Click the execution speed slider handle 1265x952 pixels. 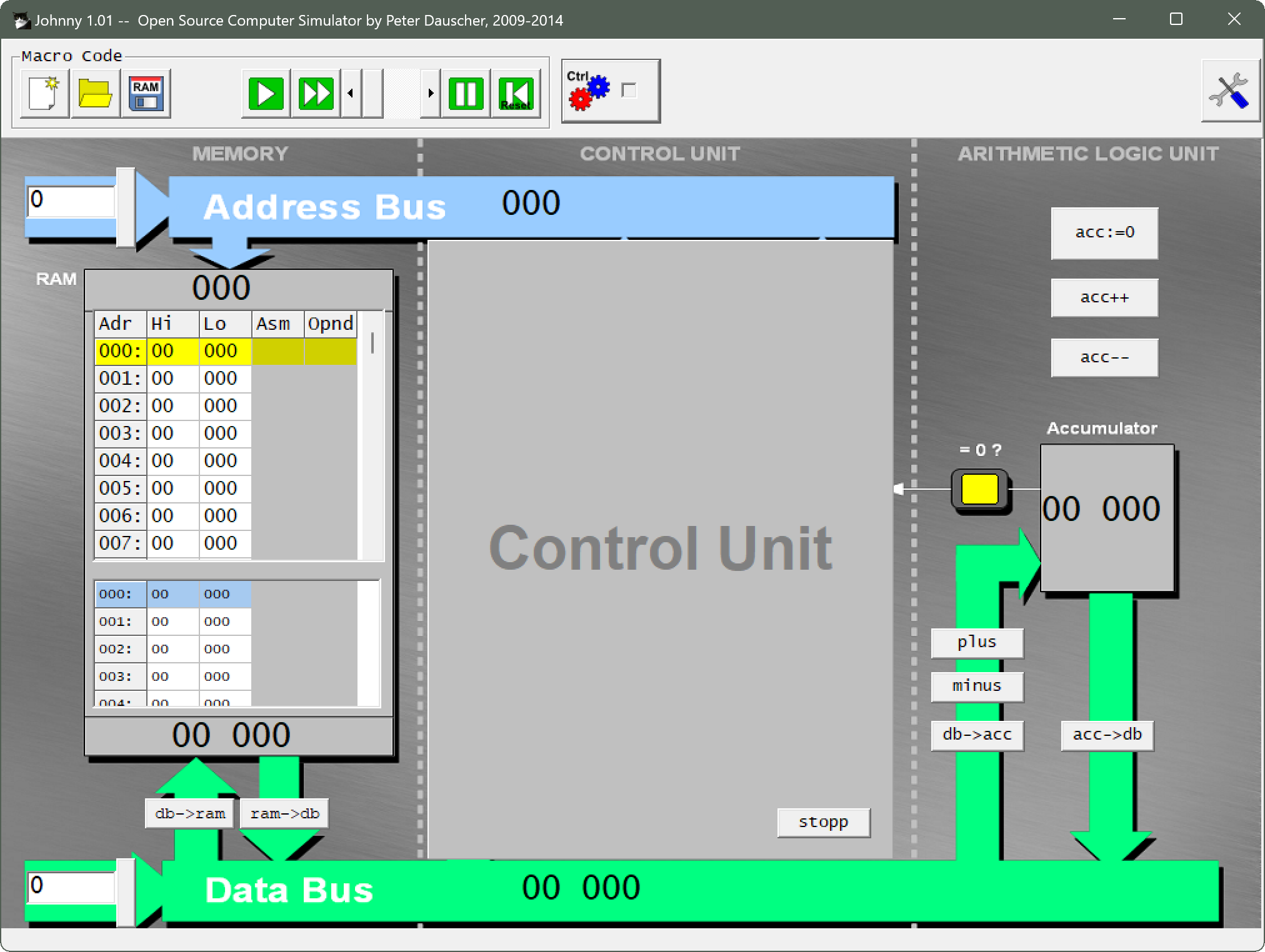coord(372,94)
